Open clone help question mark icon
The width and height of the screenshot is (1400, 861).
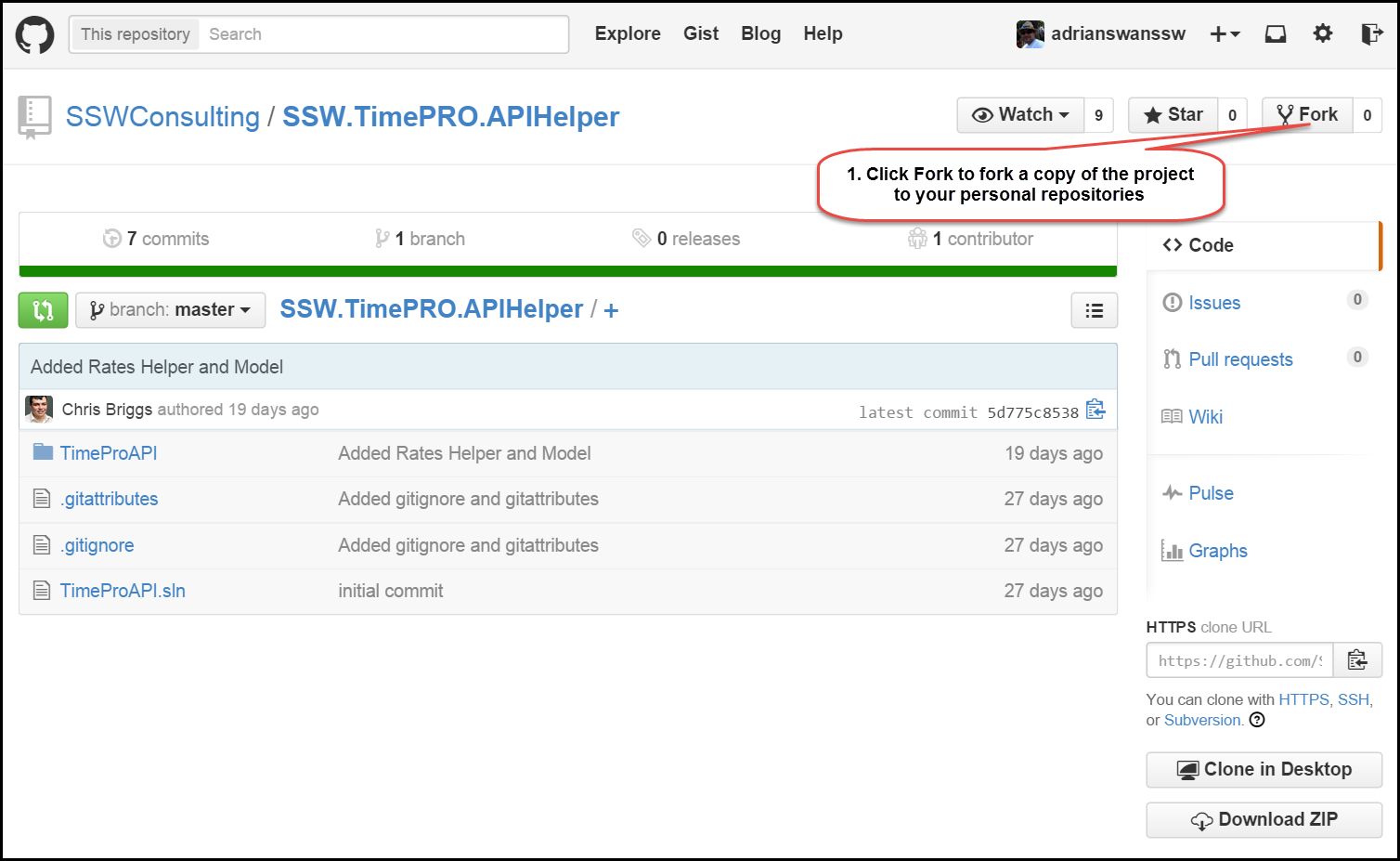click(x=1257, y=720)
